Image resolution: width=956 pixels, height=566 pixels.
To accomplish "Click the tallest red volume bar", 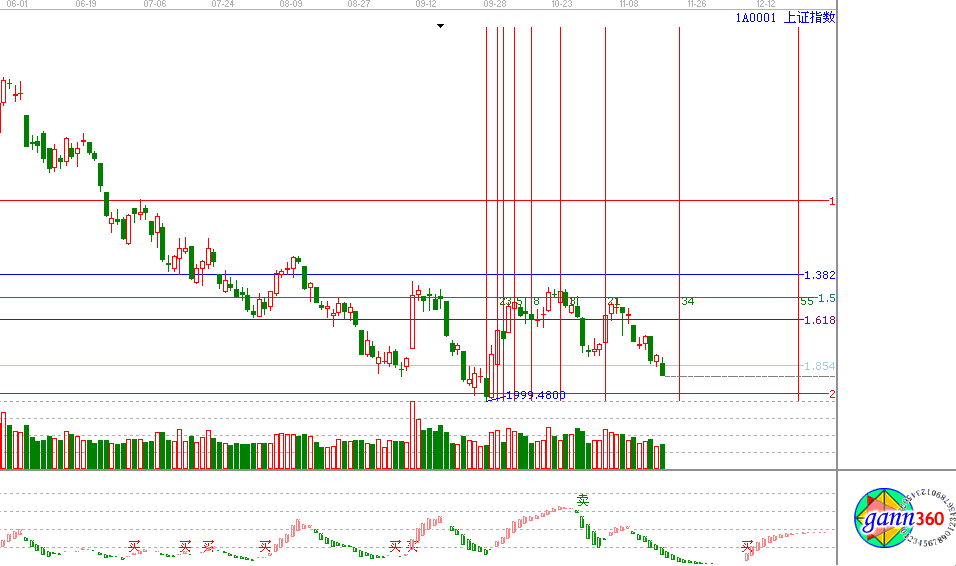I will 412,435.
